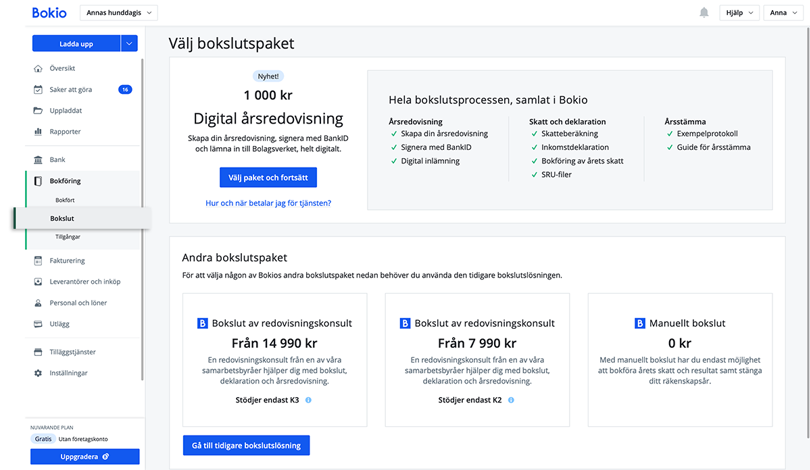Click the Översikt home icon
810x470 pixels.
point(38,68)
